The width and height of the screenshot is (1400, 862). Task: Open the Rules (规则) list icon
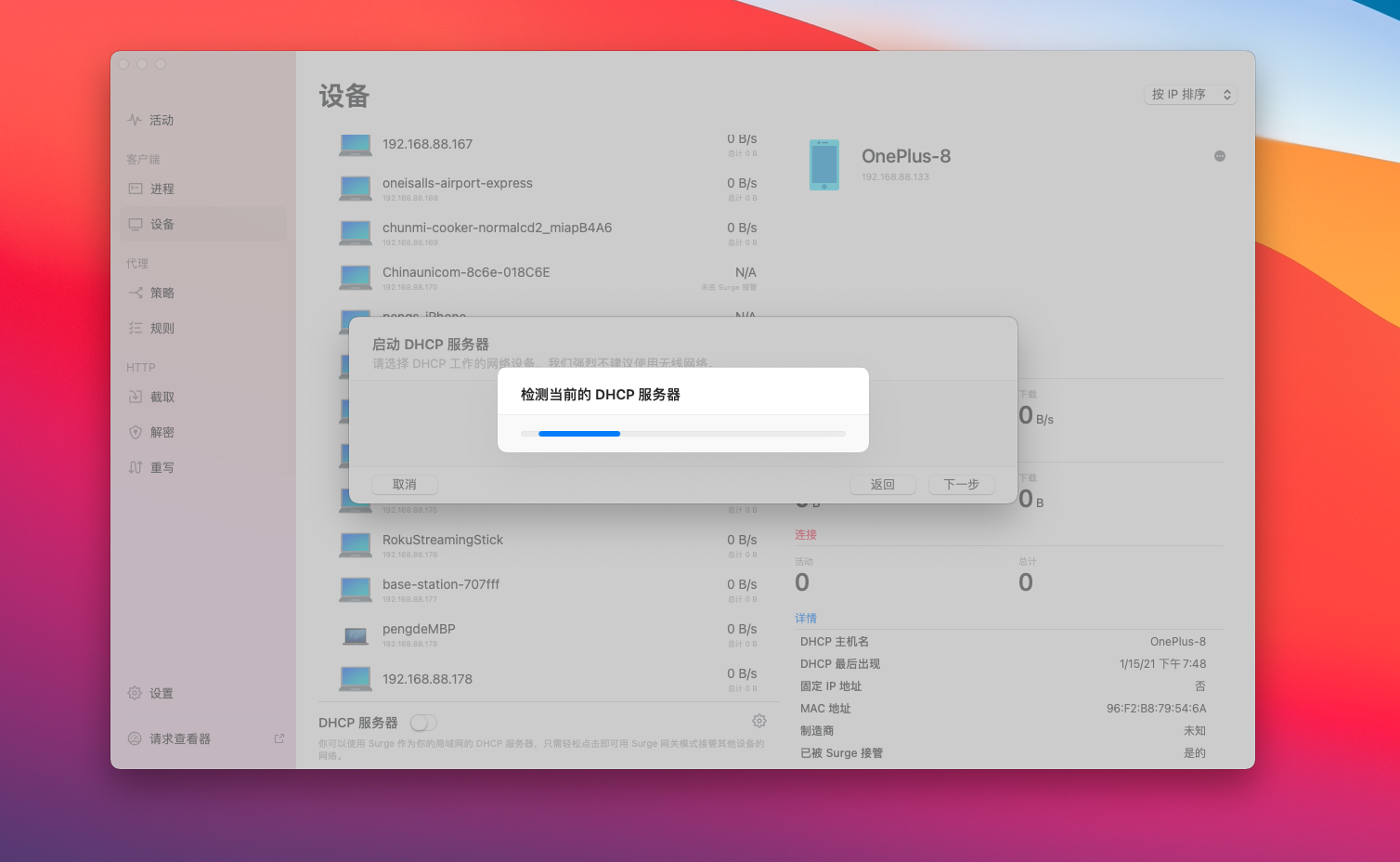coord(136,328)
